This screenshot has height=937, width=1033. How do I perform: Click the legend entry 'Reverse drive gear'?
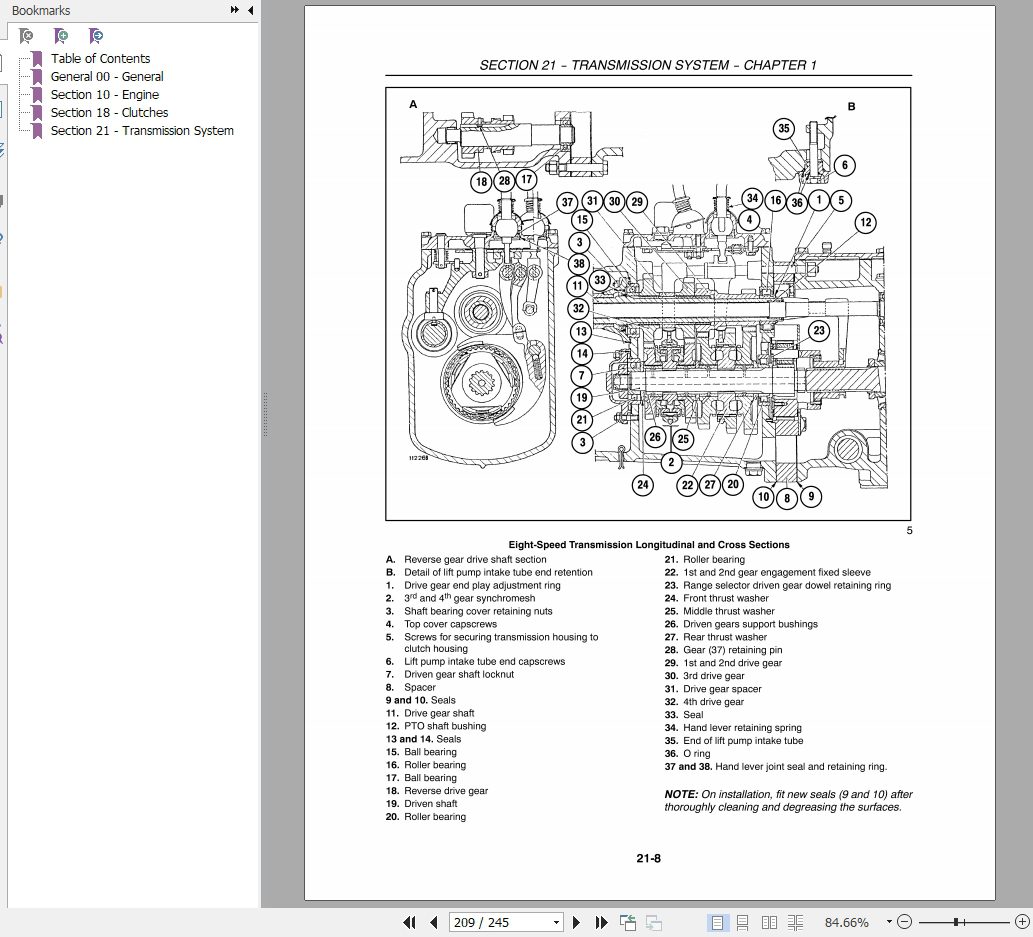[x=446, y=791]
